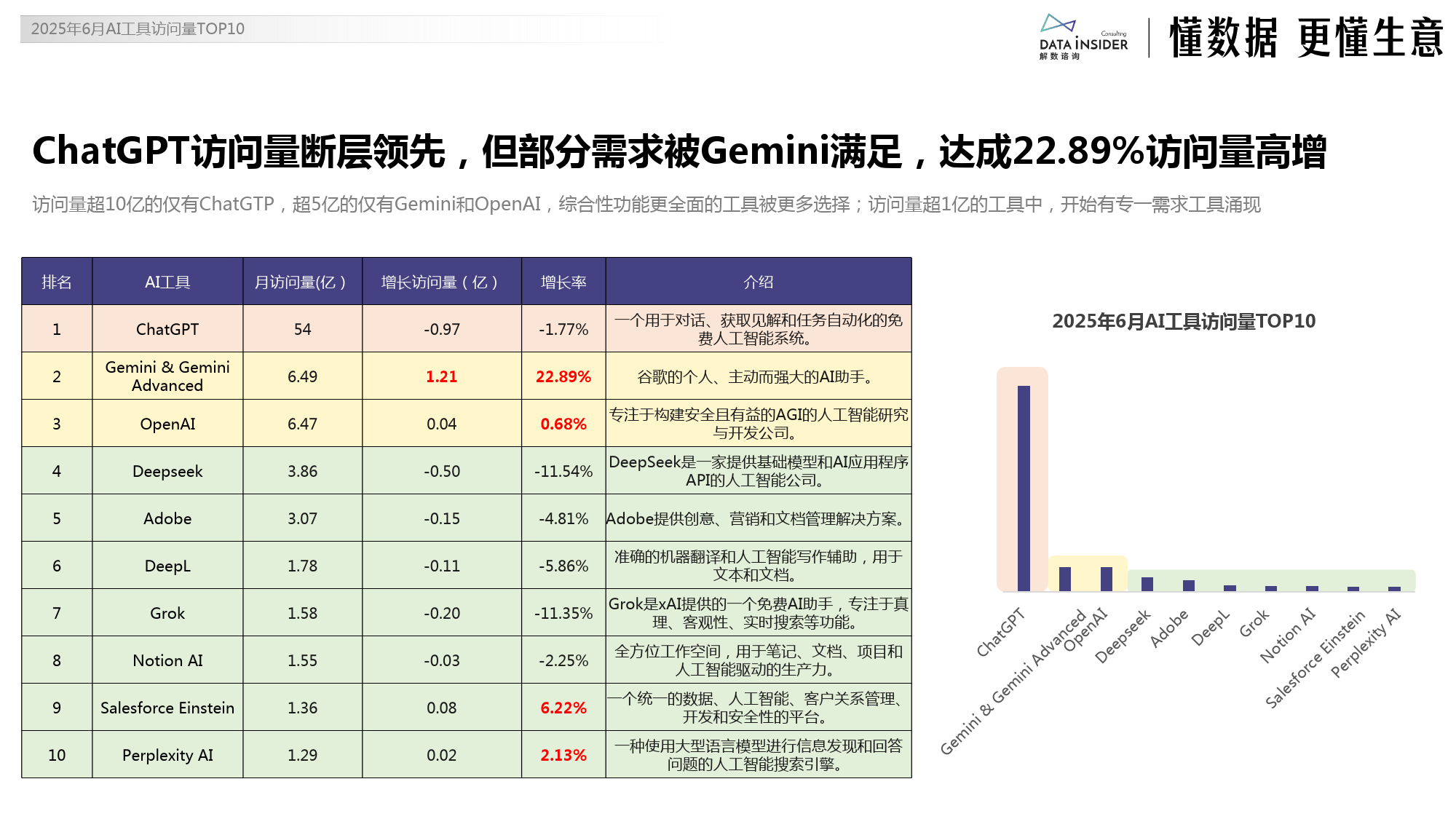Viewport: 1456px width, 819px height.
Task: Click the 3.86 monthly visits cell
Action: point(302,471)
